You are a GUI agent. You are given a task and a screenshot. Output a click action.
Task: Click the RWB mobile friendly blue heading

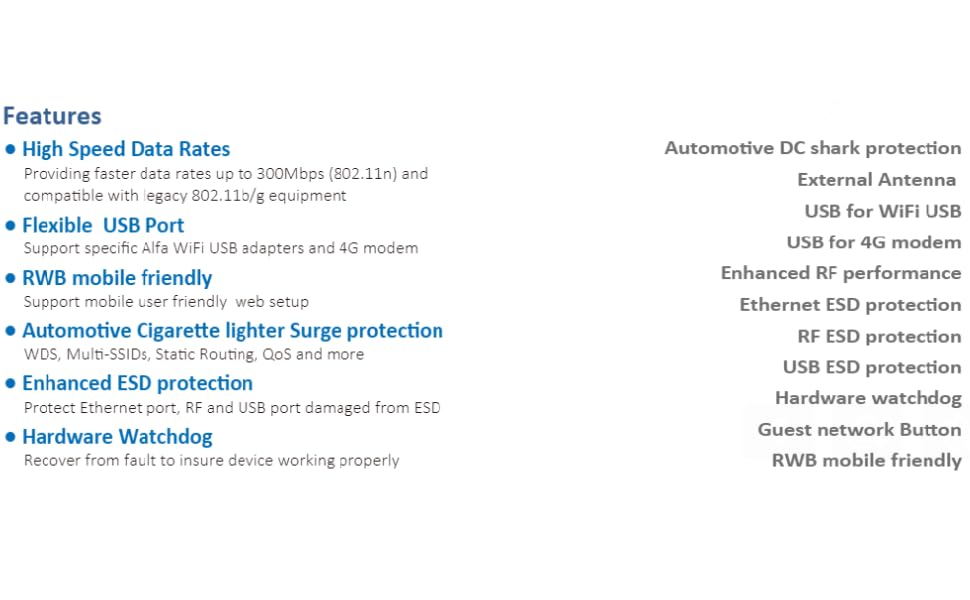(117, 278)
